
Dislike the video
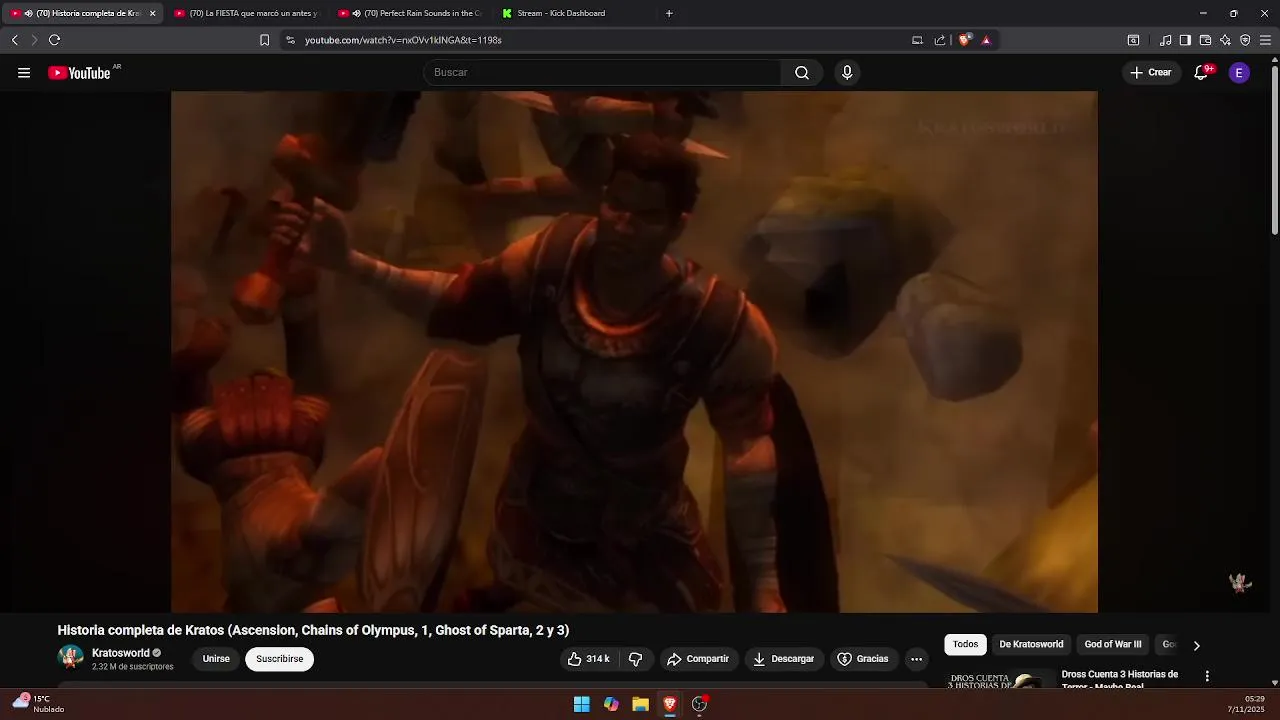click(635, 659)
